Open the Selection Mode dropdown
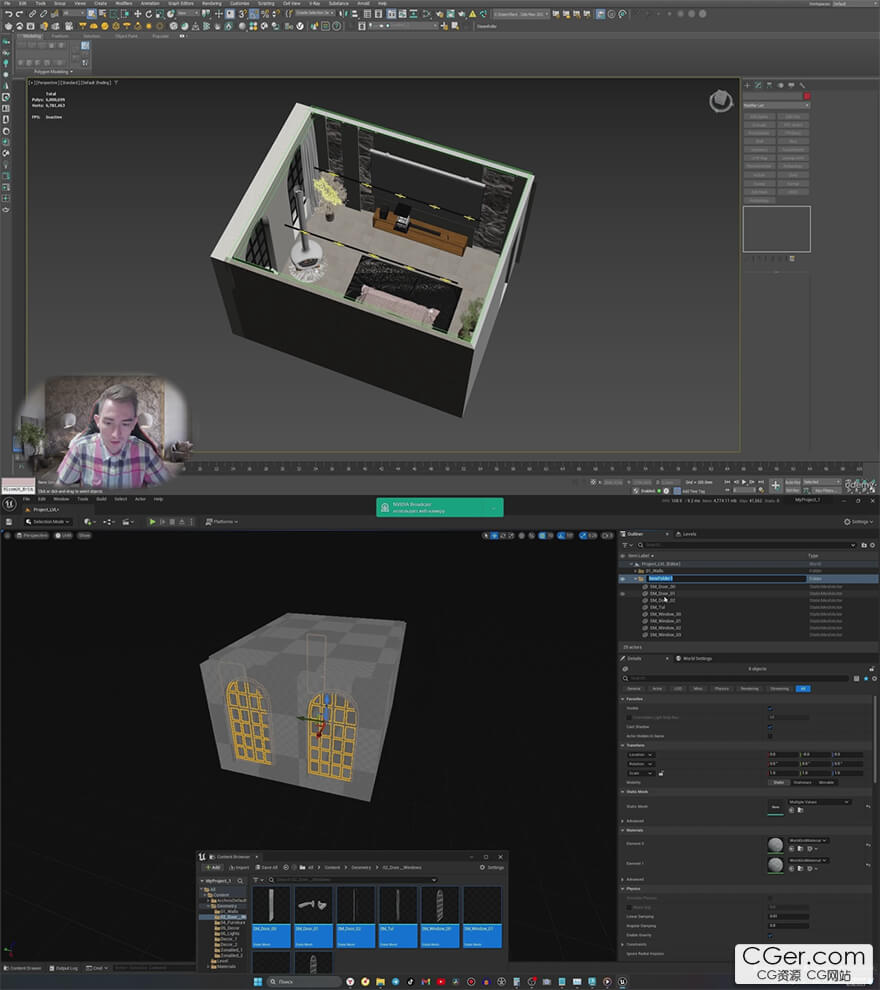Screen dimensions: 880x990 click(48, 522)
